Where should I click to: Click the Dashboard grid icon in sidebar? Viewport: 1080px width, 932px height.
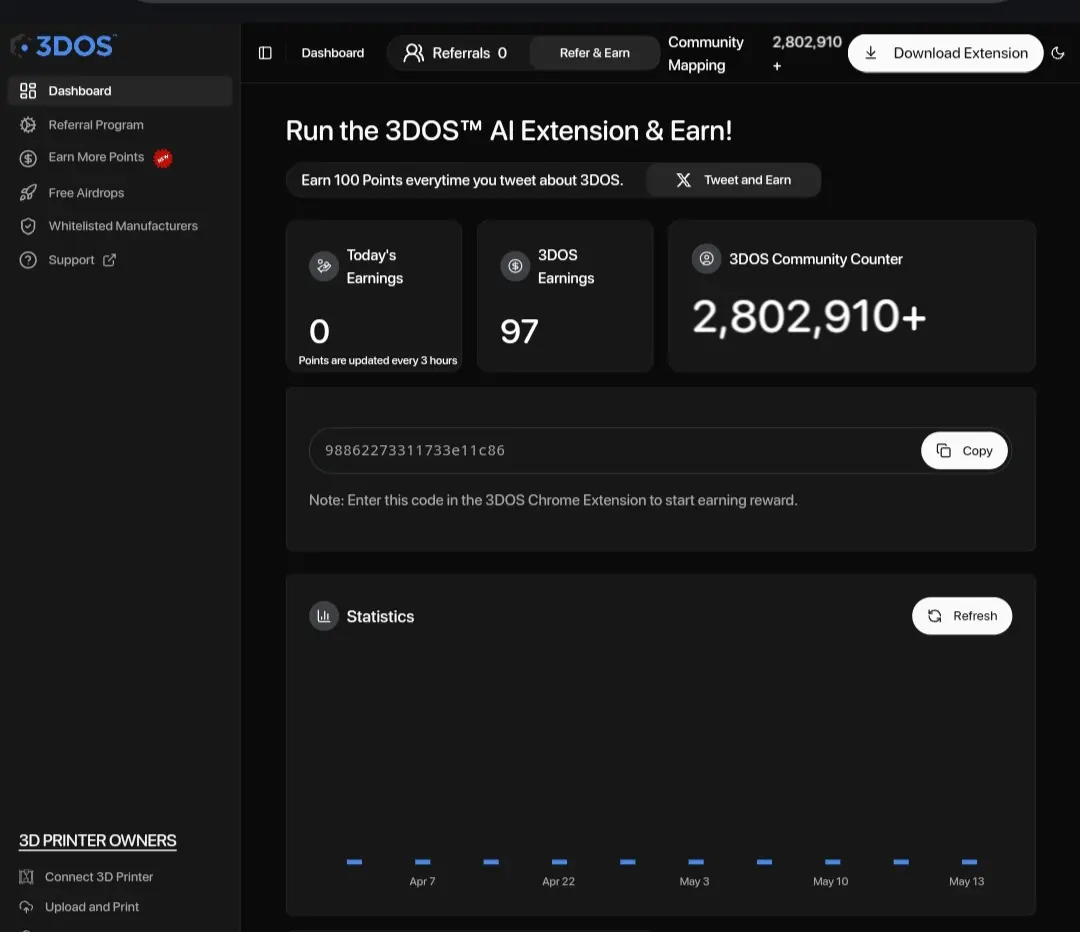pos(28,91)
